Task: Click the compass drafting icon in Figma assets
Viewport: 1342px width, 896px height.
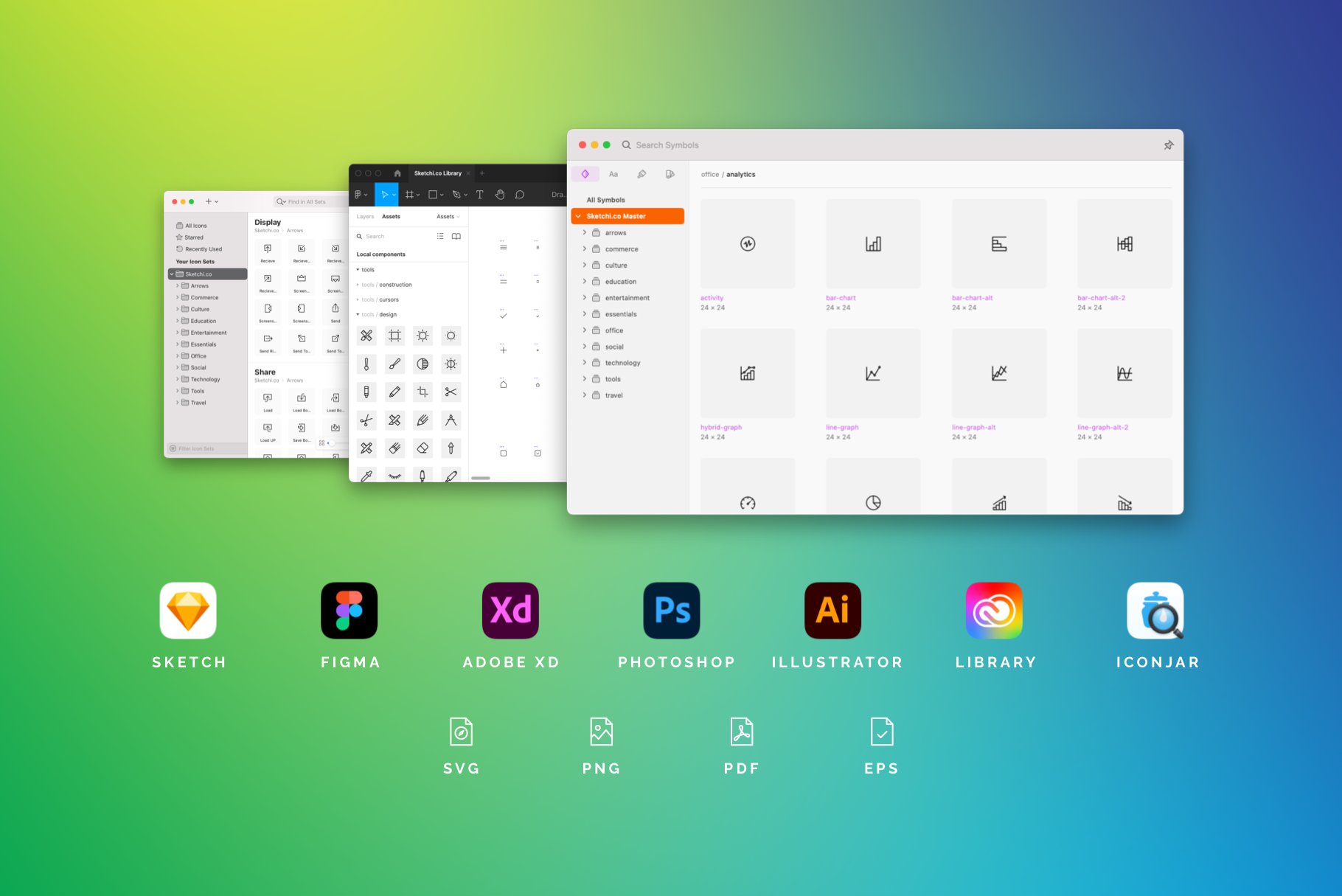Action: [451, 420]
